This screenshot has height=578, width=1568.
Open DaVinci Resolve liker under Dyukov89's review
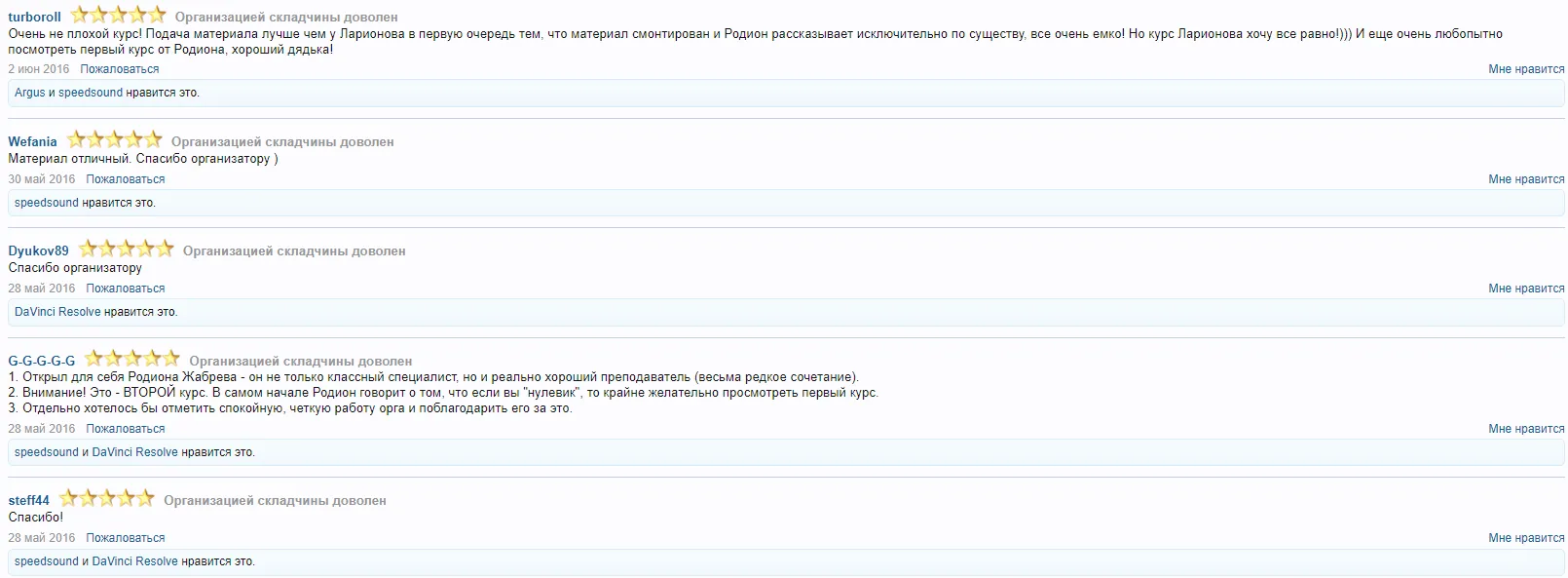point(57,312)
